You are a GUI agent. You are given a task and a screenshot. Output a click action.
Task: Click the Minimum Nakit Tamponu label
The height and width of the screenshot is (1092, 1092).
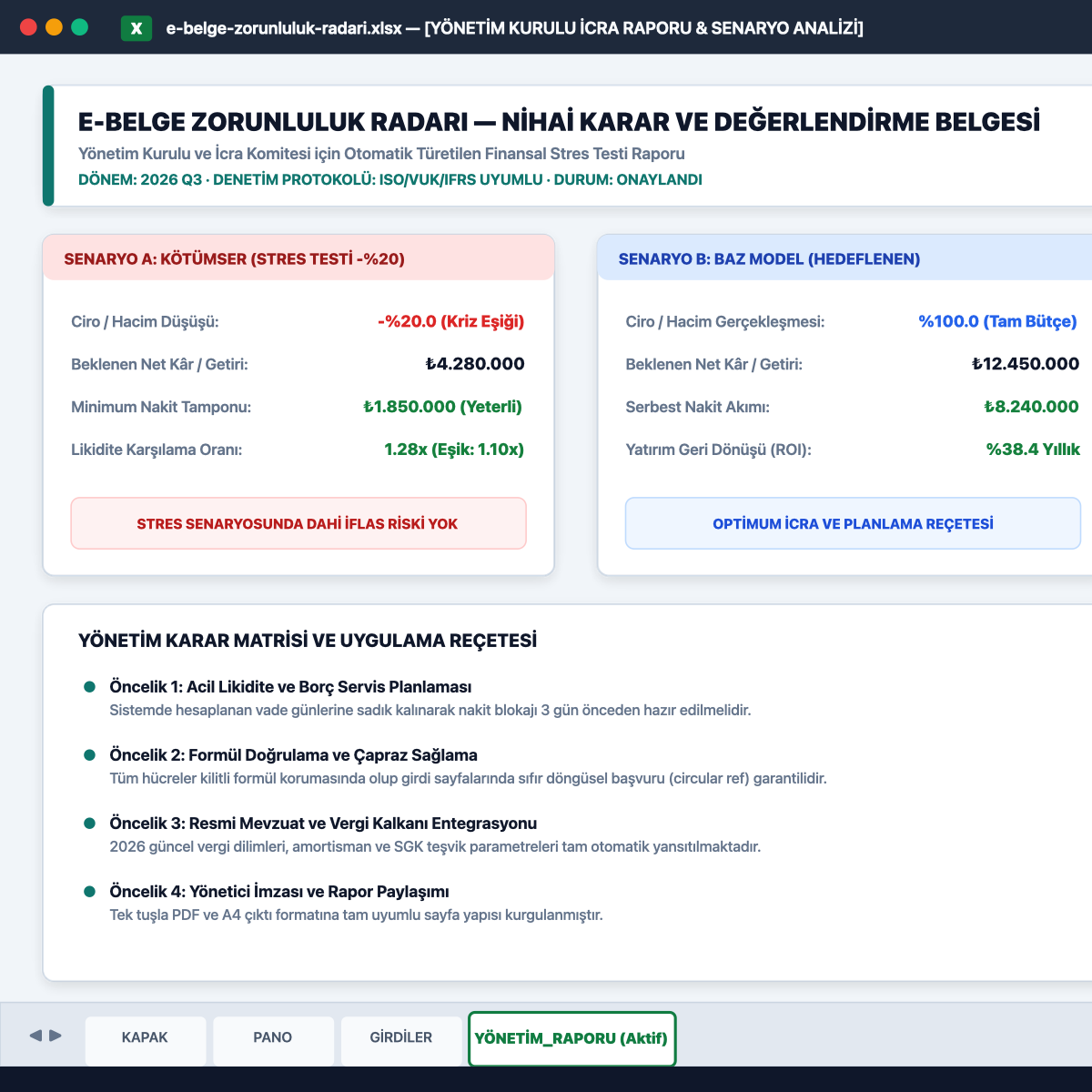click(161, 408)
